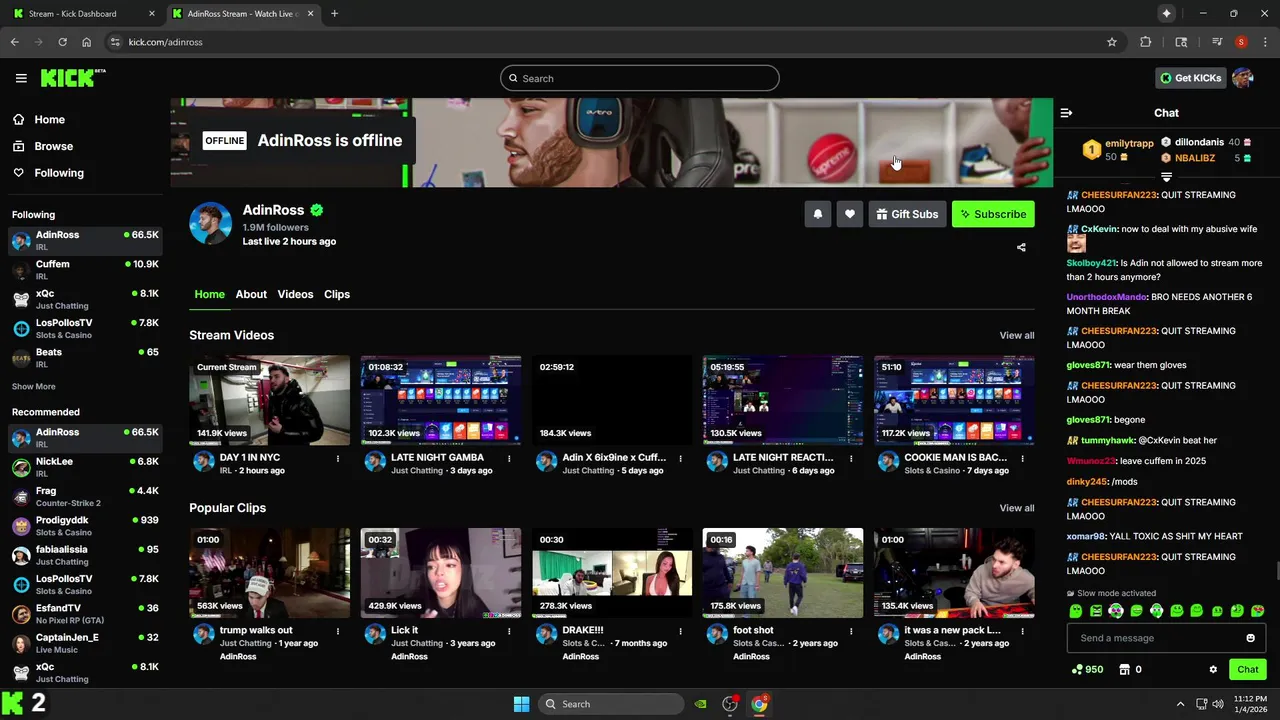Click the Gift Subs button
Screen dimensions: 1280x720
907,214
